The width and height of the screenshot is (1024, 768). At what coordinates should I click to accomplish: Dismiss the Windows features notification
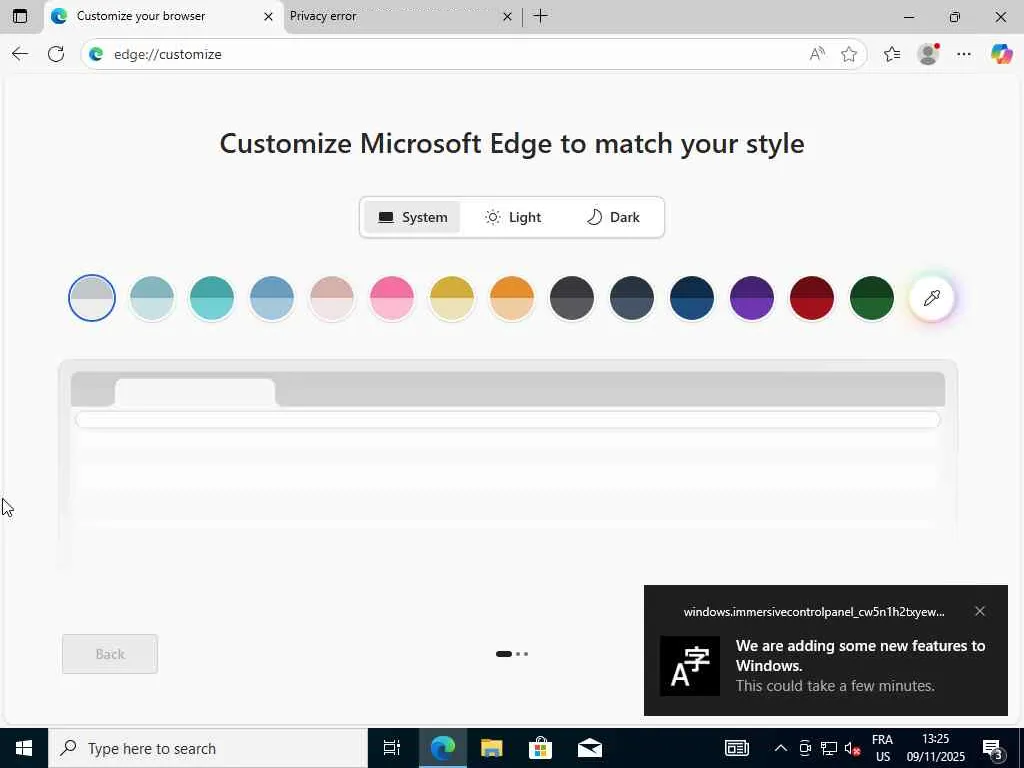click(x=980, y=611)
